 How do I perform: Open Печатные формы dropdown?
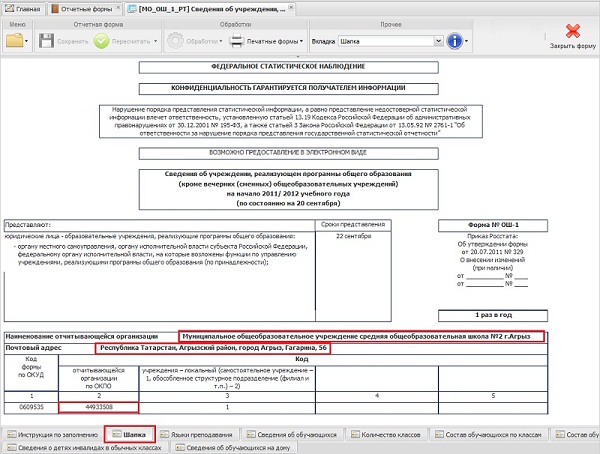pyautogui.click(x=302, y=41)
